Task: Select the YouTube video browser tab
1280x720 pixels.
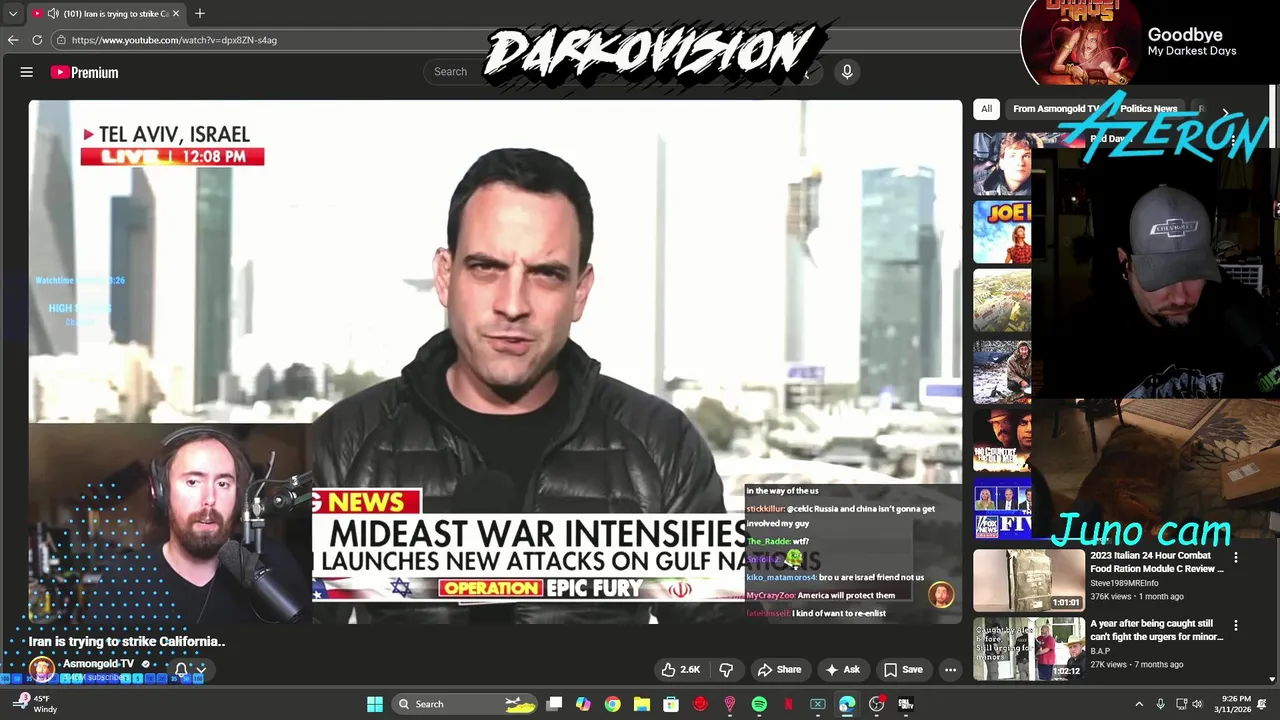Action: [107, 13]
